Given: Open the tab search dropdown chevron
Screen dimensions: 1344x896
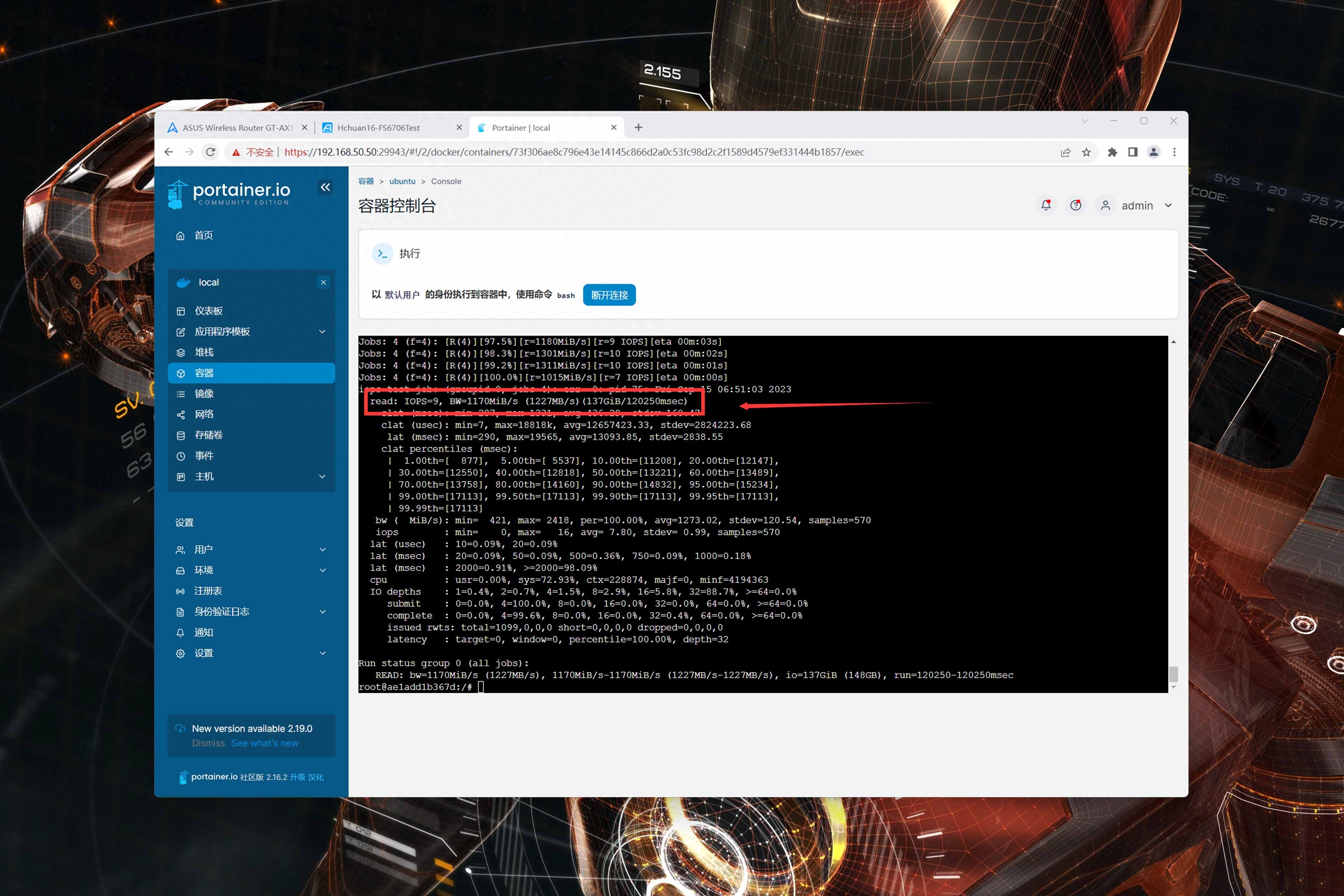Looking at the screenshot, I should point(1084,121).
